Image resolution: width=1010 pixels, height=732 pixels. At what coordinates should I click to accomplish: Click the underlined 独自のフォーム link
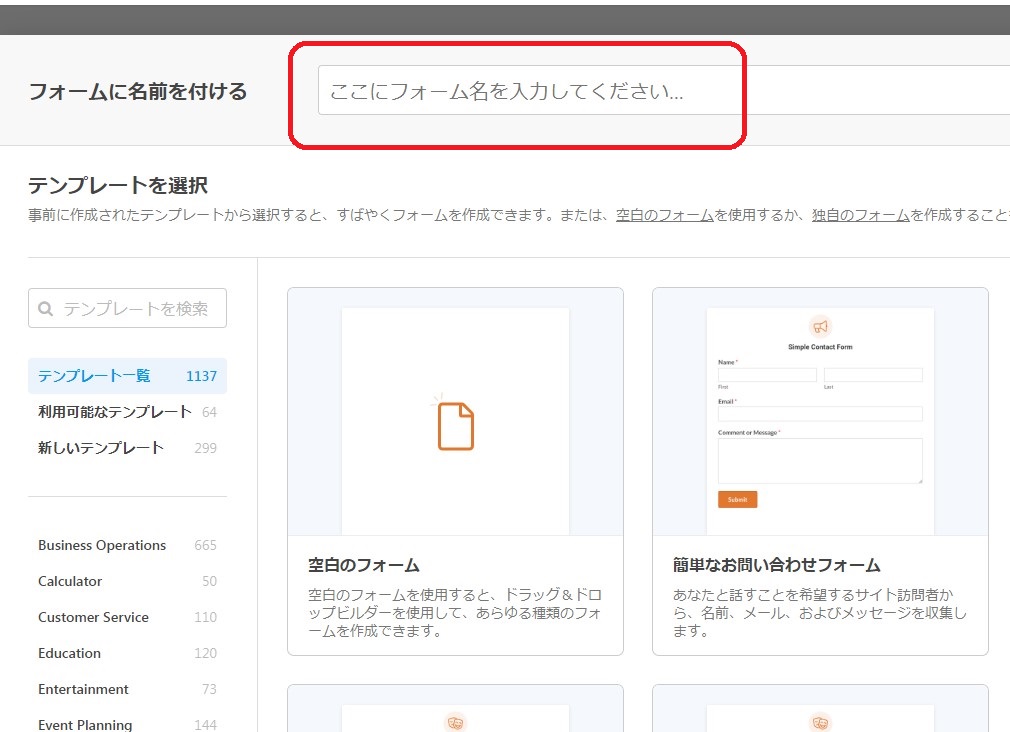tap(860, 215)
